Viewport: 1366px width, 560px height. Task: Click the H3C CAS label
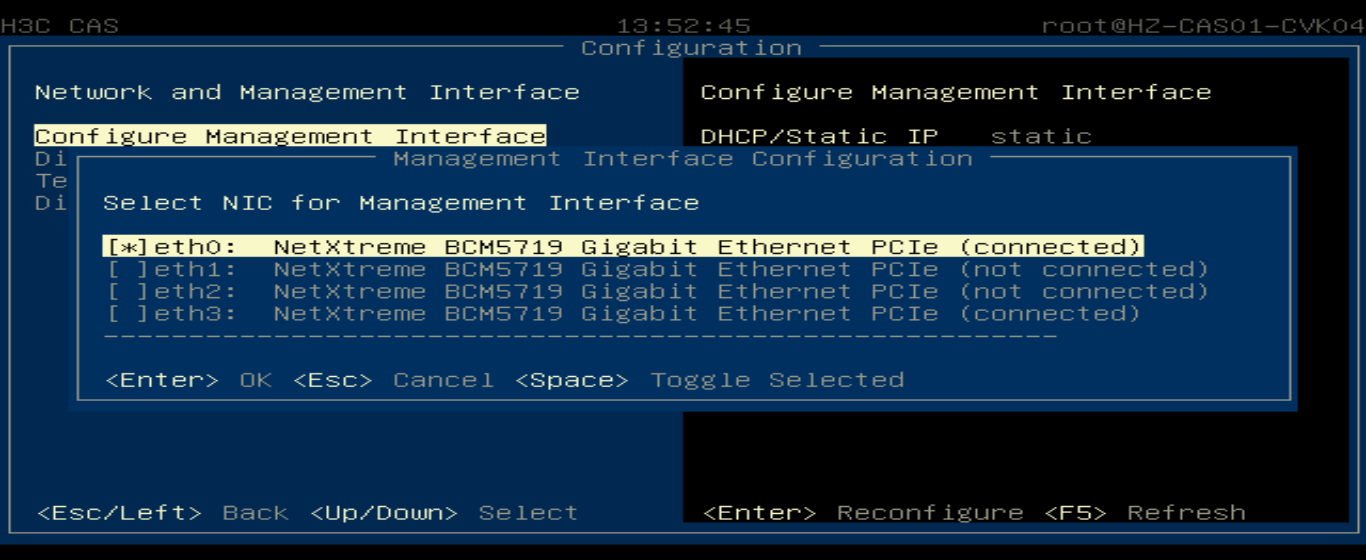[x=60, y=26]
